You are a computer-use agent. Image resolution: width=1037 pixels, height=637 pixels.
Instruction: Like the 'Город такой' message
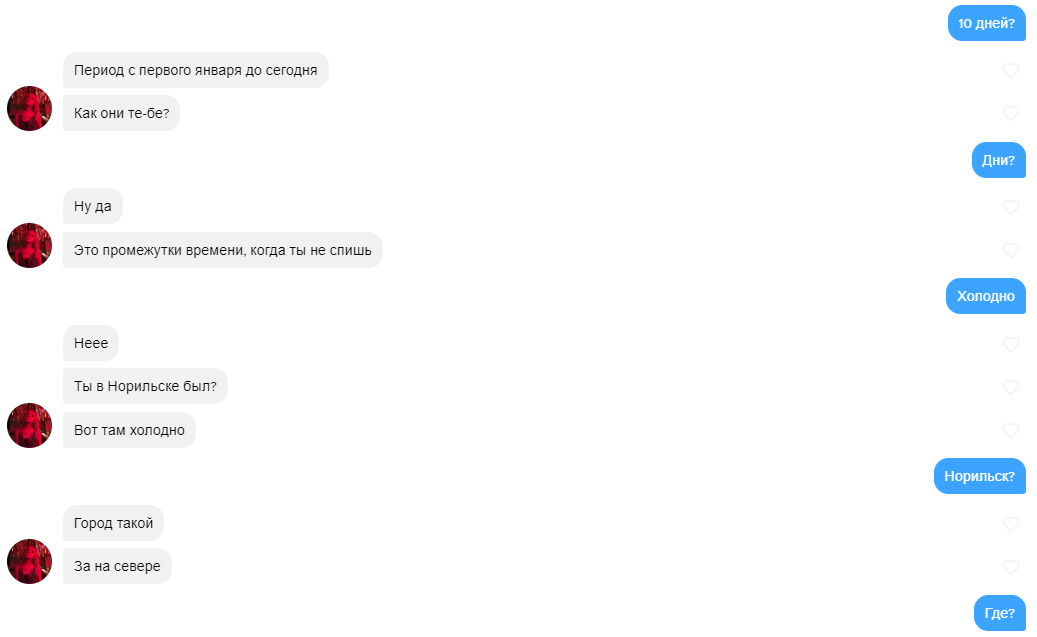coord(1011,524)
